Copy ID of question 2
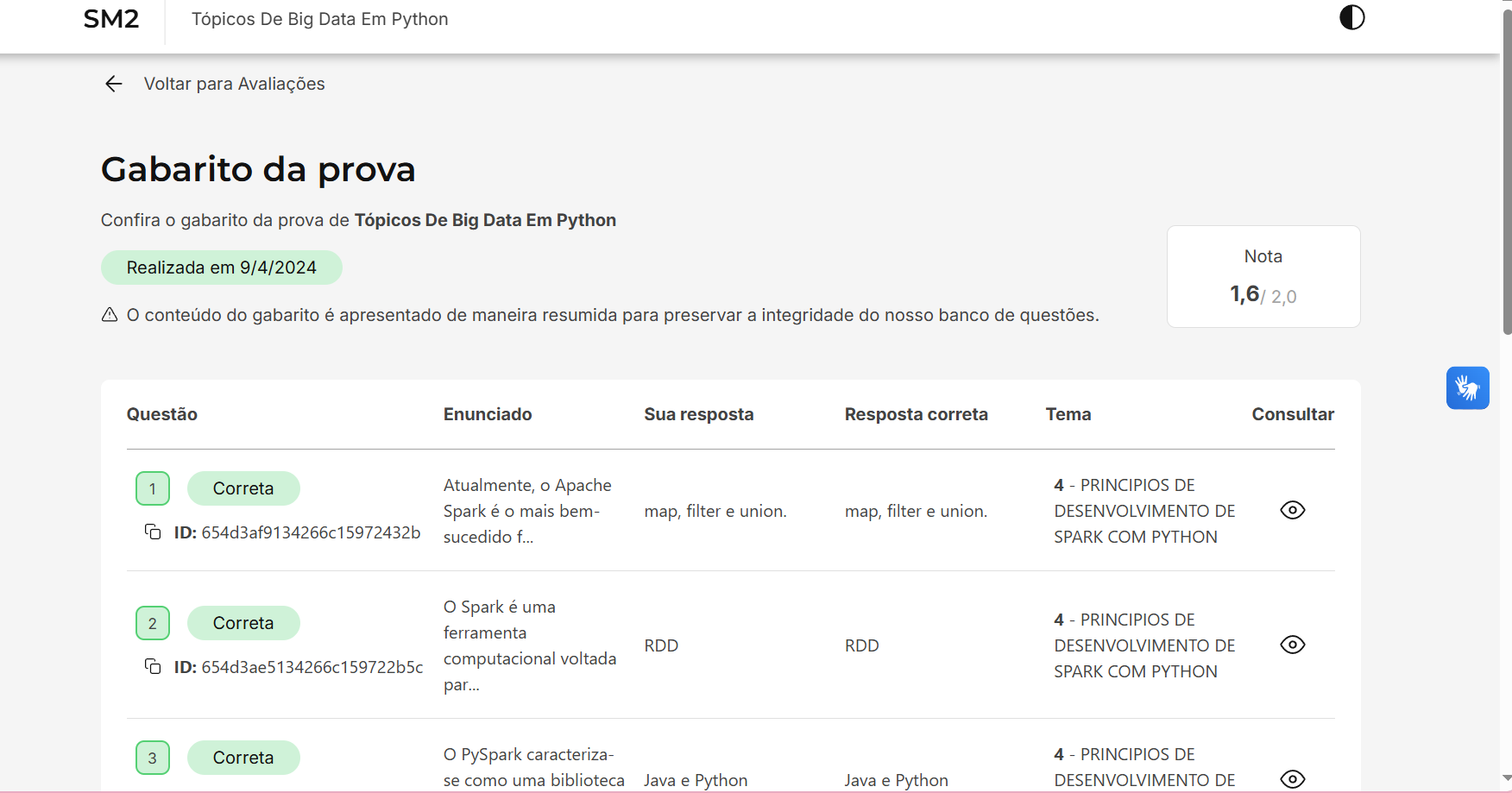The width and height of the screenshot is (1512, 793). click(153, 666)
